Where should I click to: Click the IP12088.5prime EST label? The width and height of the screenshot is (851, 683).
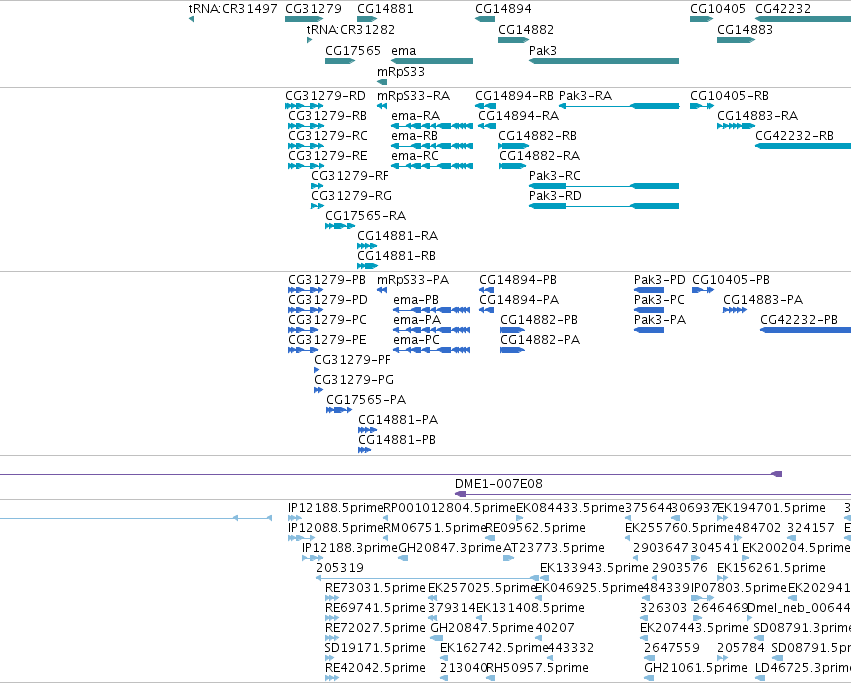336,528
